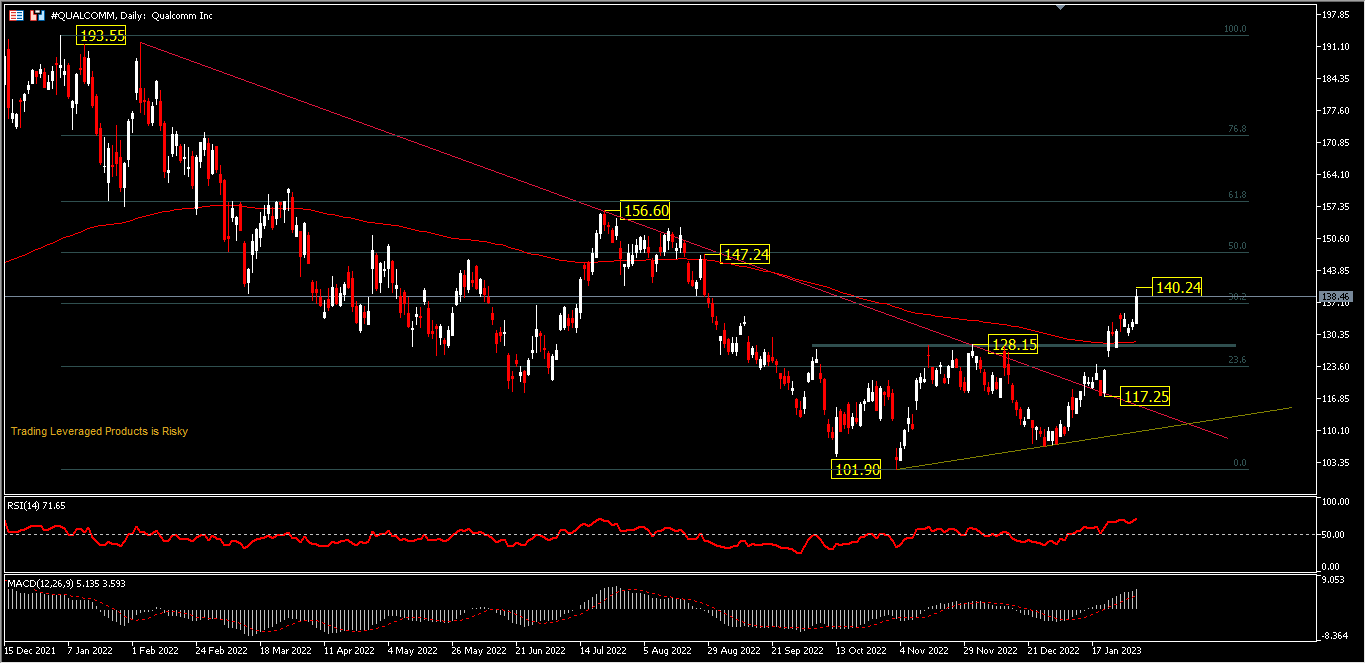
Task: Select the Fibonacci 50.0 level label
Action: [x=1236, y=245]
